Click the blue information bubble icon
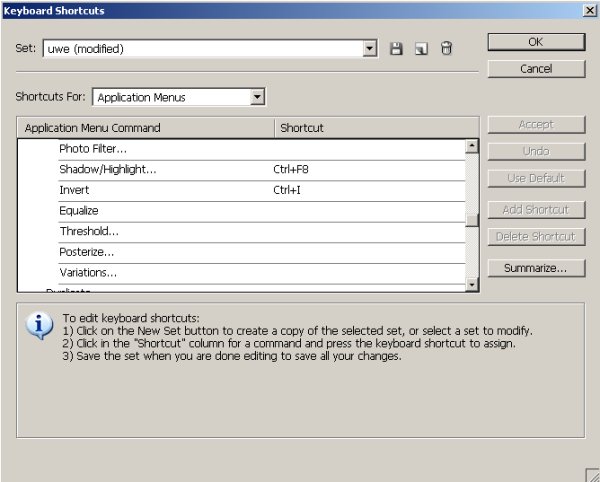The image size is (600, 482). tap(39, 326)
